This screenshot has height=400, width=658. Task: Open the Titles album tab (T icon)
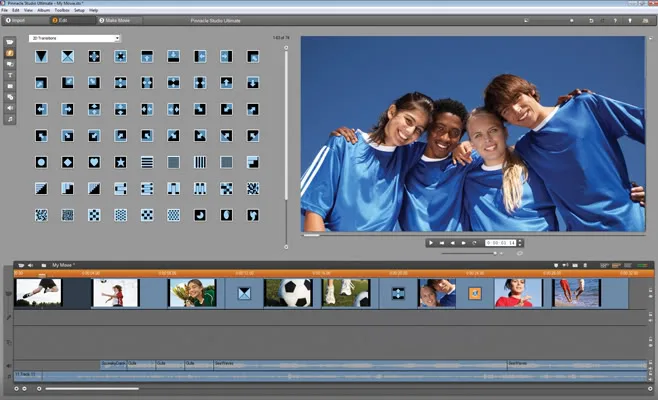tap(10, 74)
